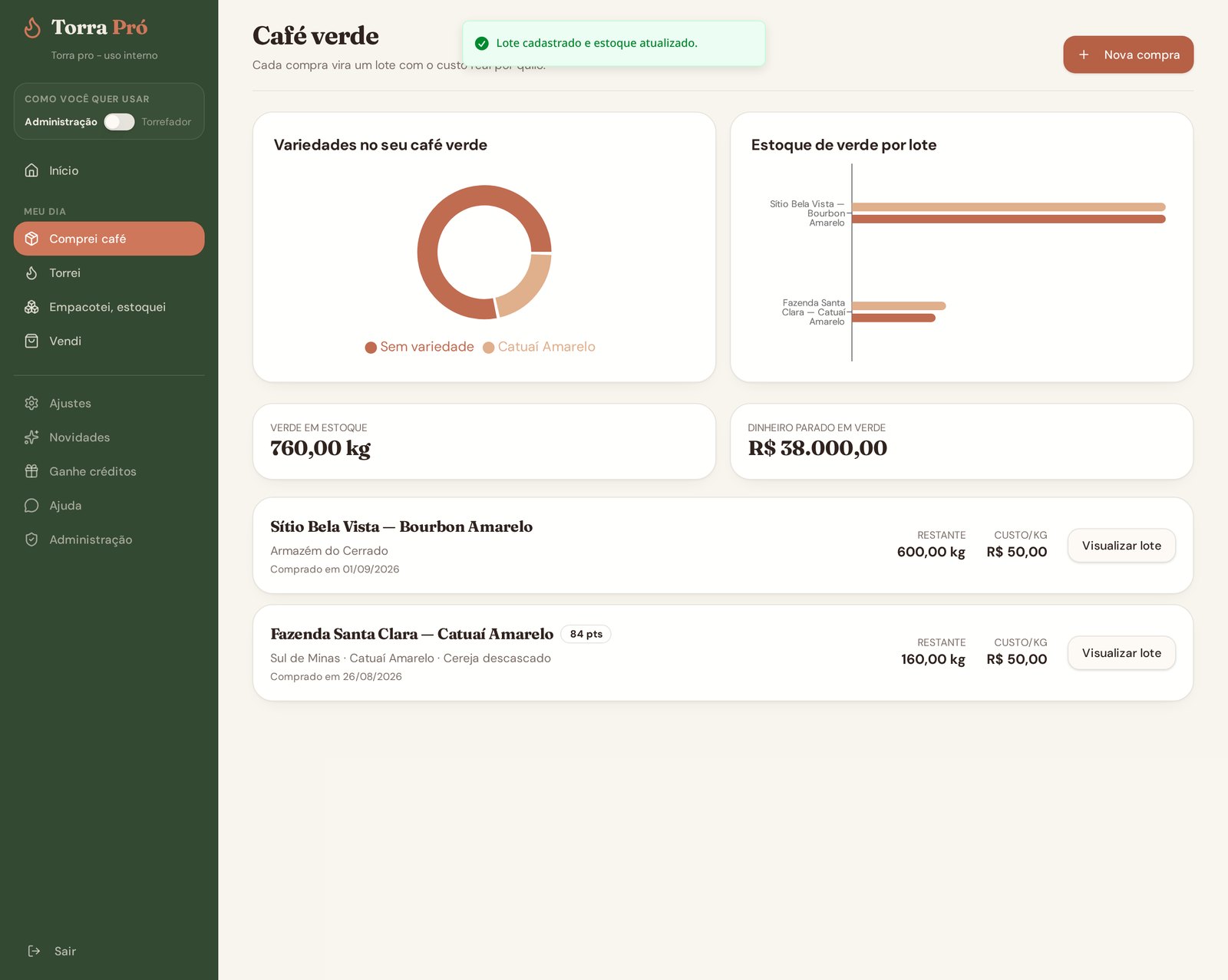Screen dimensions: 1228x980
Task: Click Visualizar lote for Sítio Bela Vista
Action: pos(1121,546)
